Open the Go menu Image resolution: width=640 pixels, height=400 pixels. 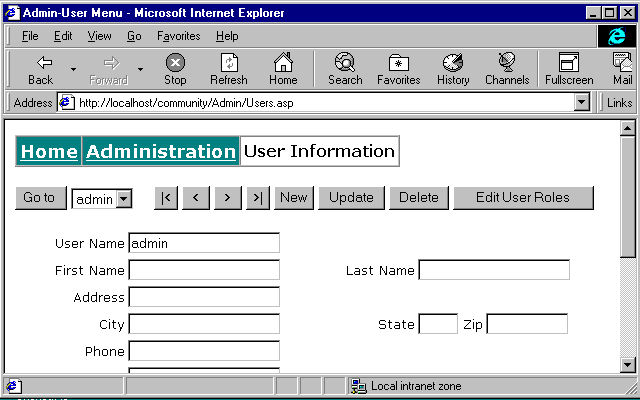pos(134,36)
